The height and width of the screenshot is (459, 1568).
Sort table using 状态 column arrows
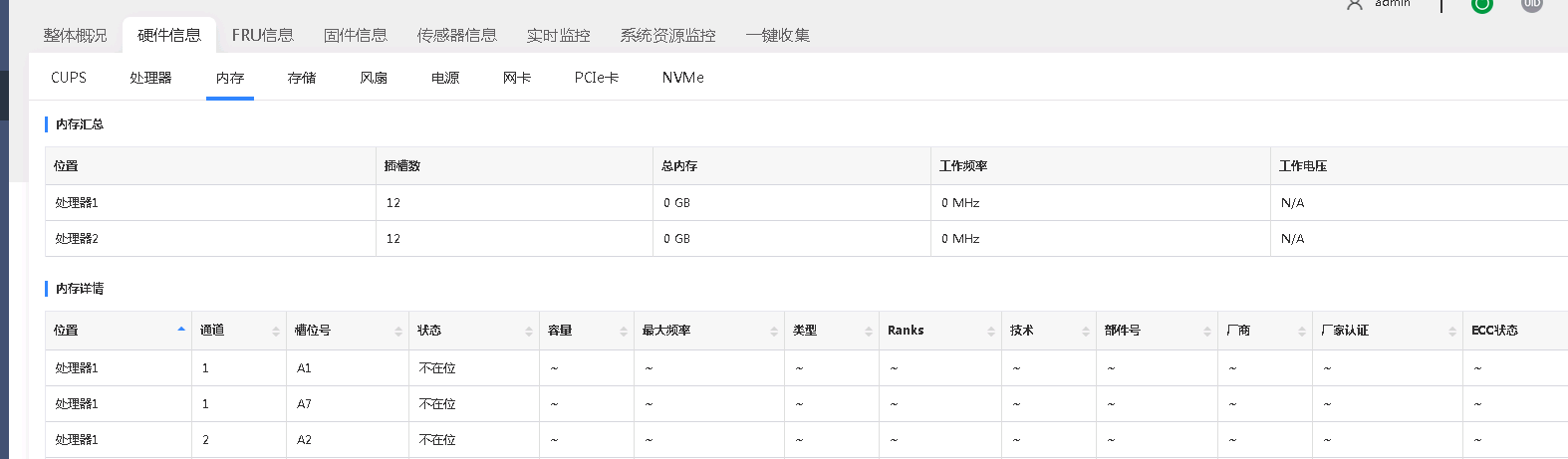[x=529, y=331]
